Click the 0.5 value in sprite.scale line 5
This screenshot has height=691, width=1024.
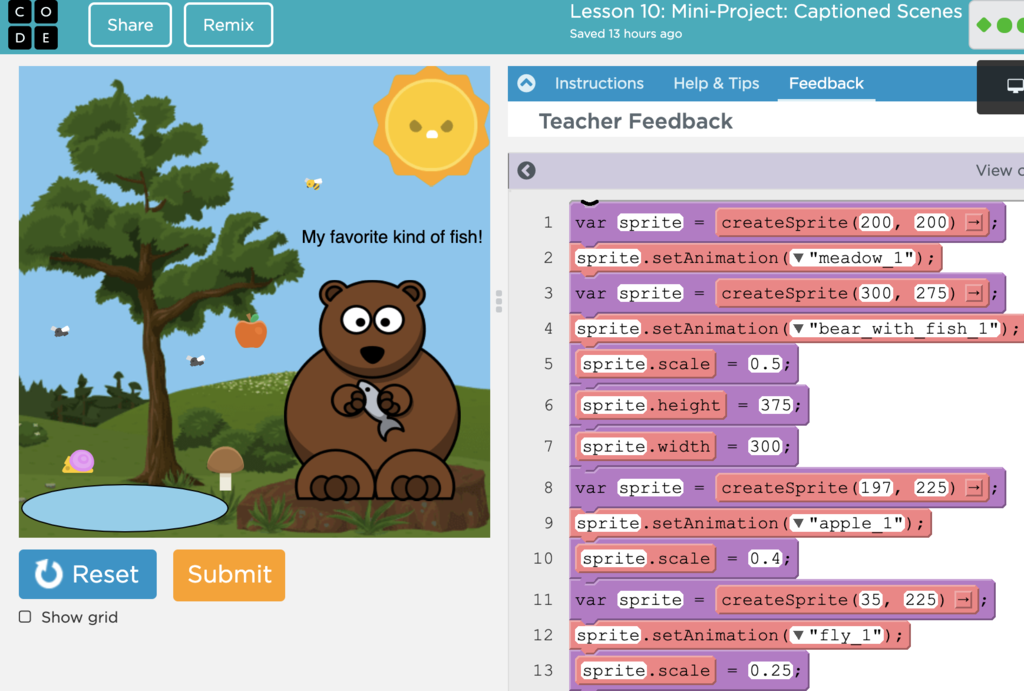(765, 364)
